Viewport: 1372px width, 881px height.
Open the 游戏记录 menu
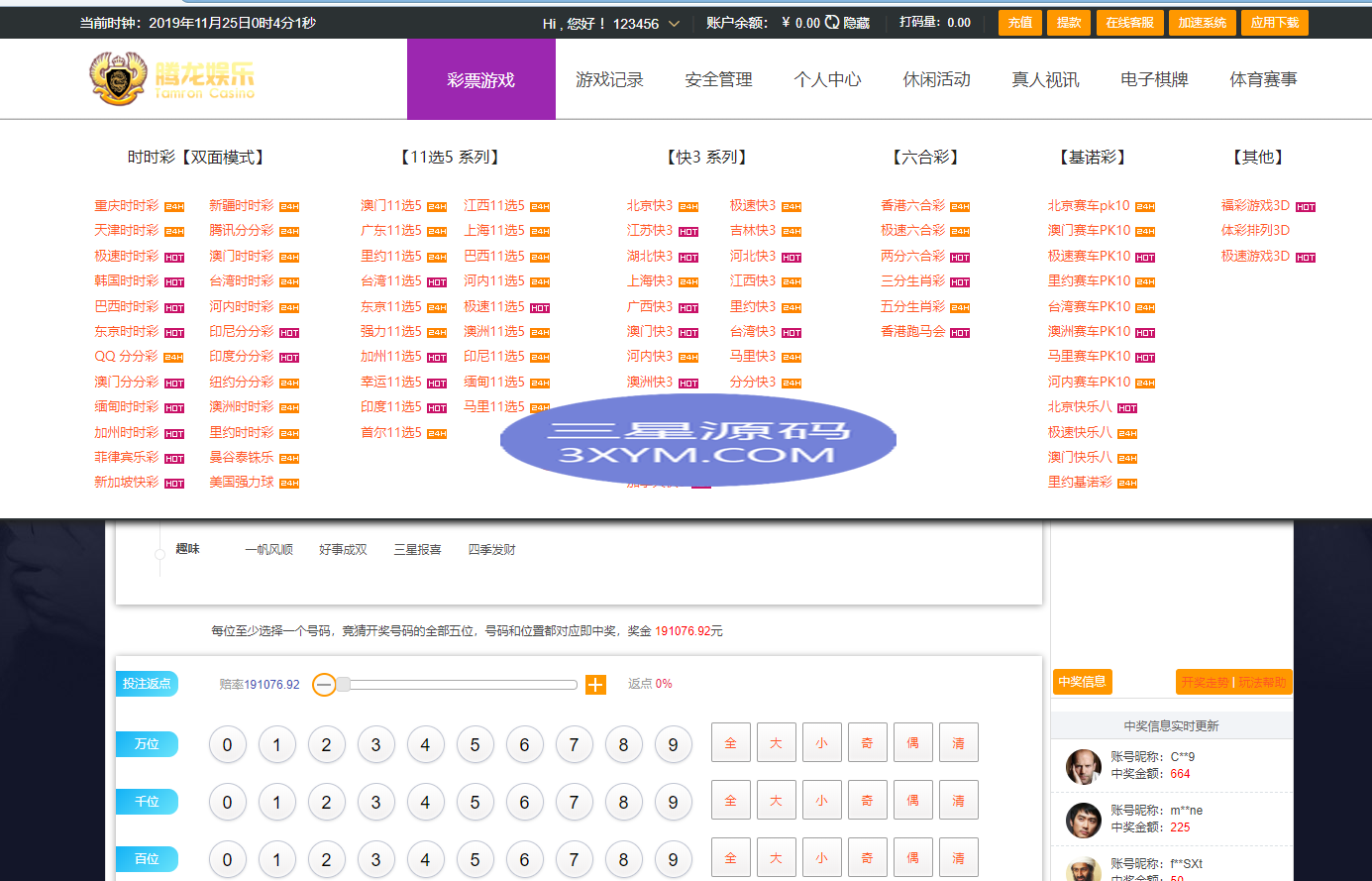tap(609, 80)
